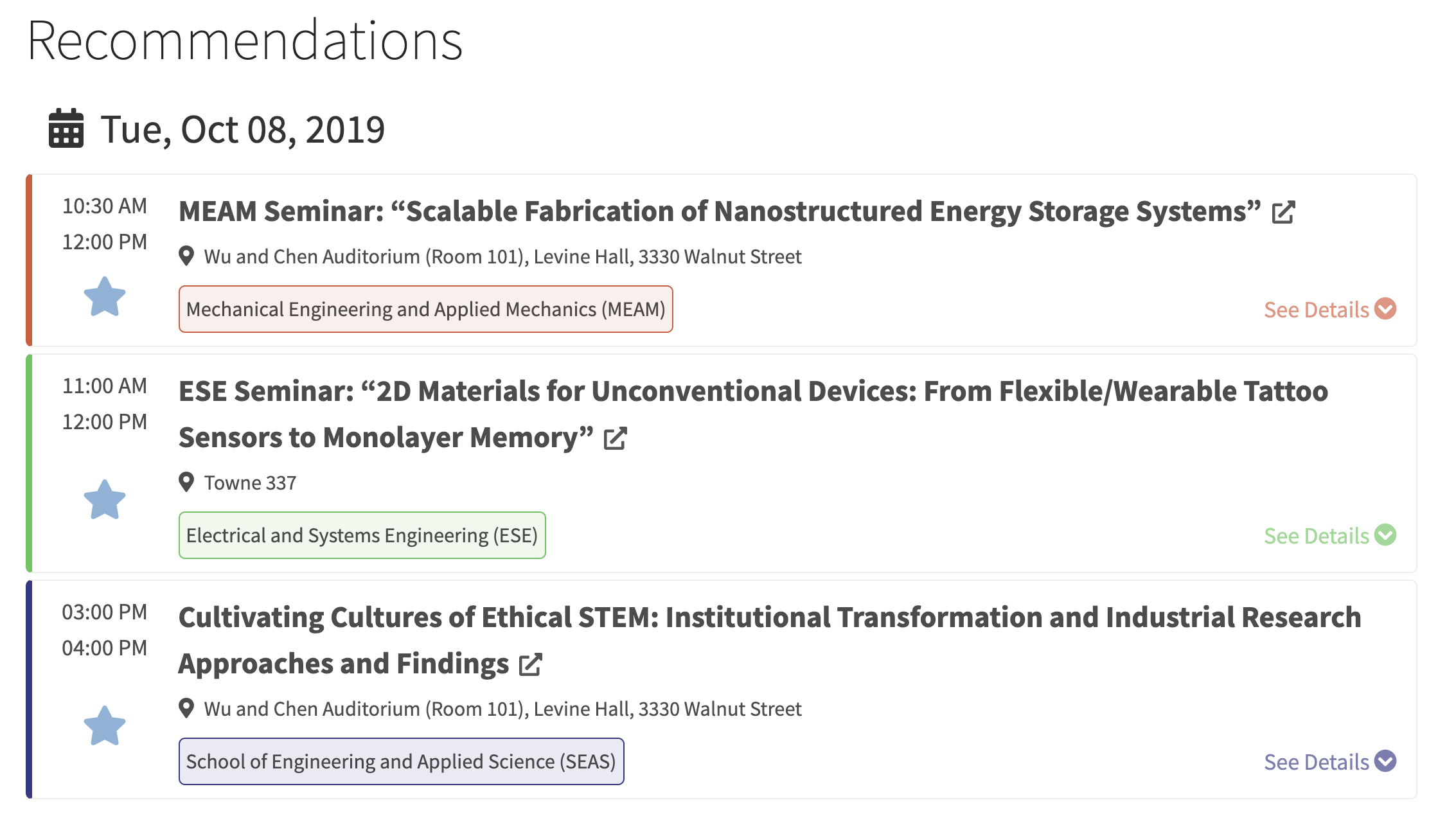Open the ESE Seminar 2D Materials title
This screenshot has width=1456, height=834.
click(753, 391)
